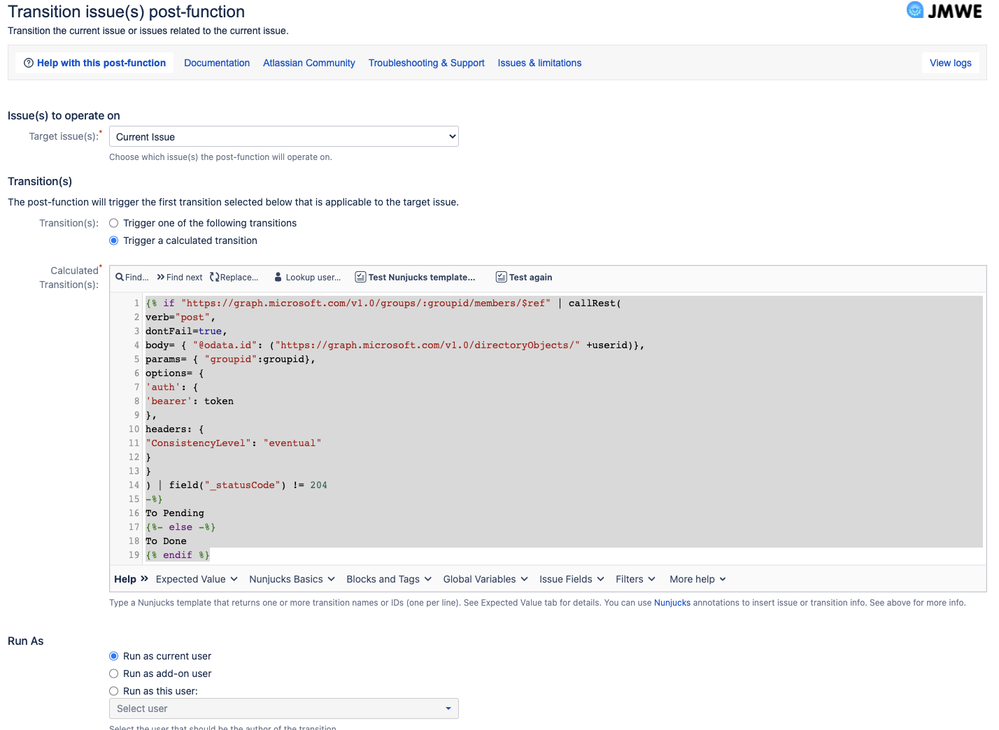Click the Find magnifier icon in editor toolbar

[x=119, y=277]
